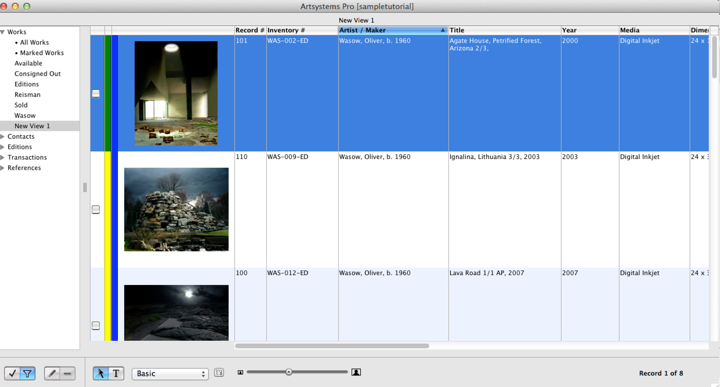This screenshot has width=720, height=387.
Task: Open the Basic layout dropdown
Action: 170,374
